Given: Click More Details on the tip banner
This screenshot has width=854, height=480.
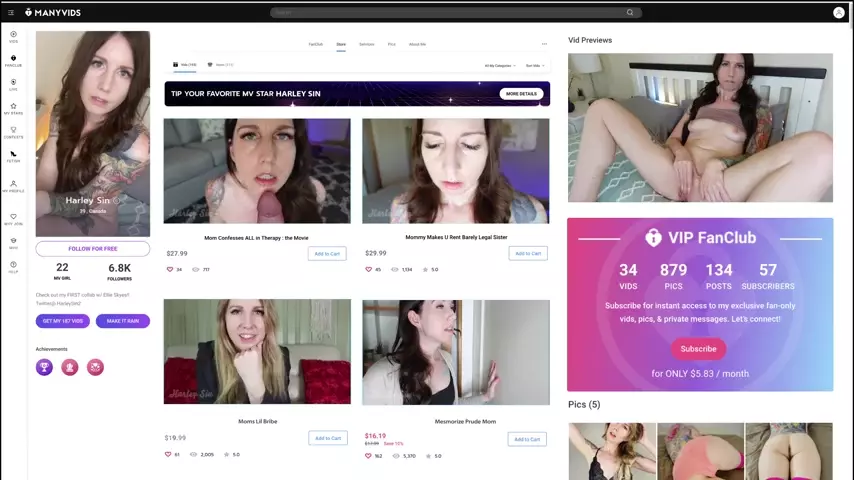Looking at the screenshot, I should point(521,94).
